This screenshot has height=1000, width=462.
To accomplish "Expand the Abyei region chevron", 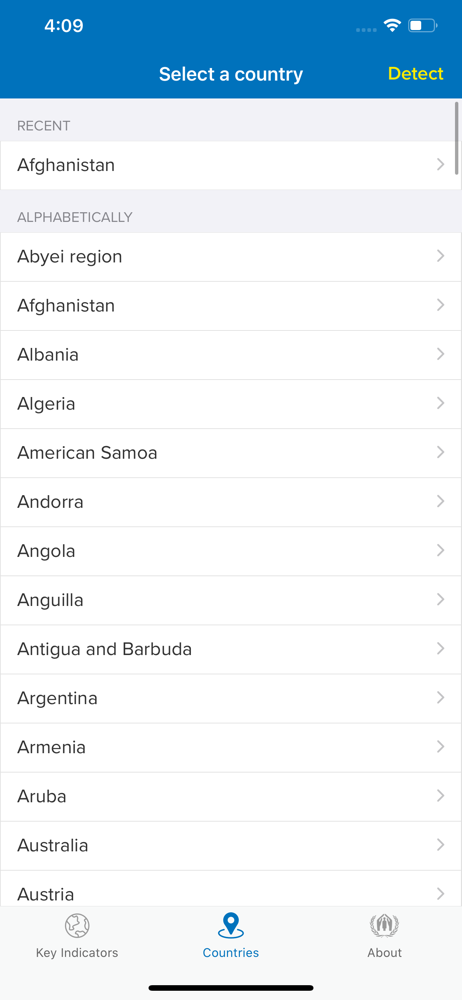I will coord(440,256).
